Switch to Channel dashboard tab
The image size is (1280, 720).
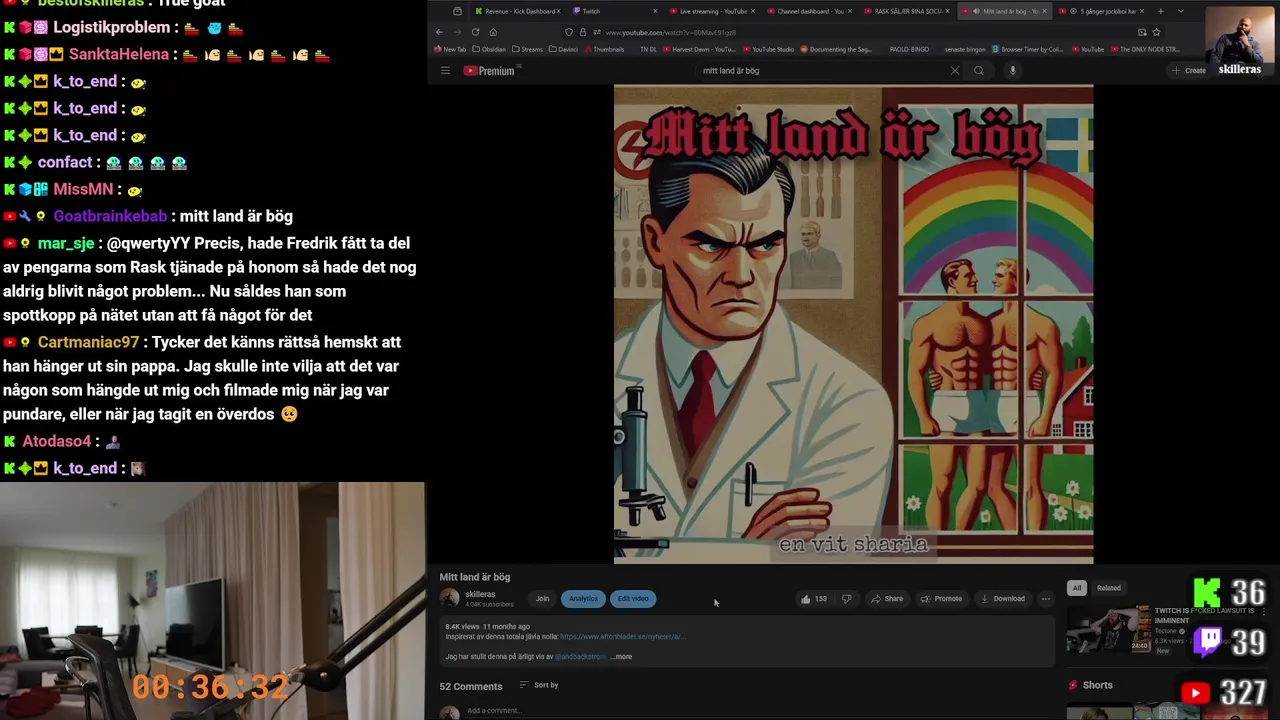809,11
